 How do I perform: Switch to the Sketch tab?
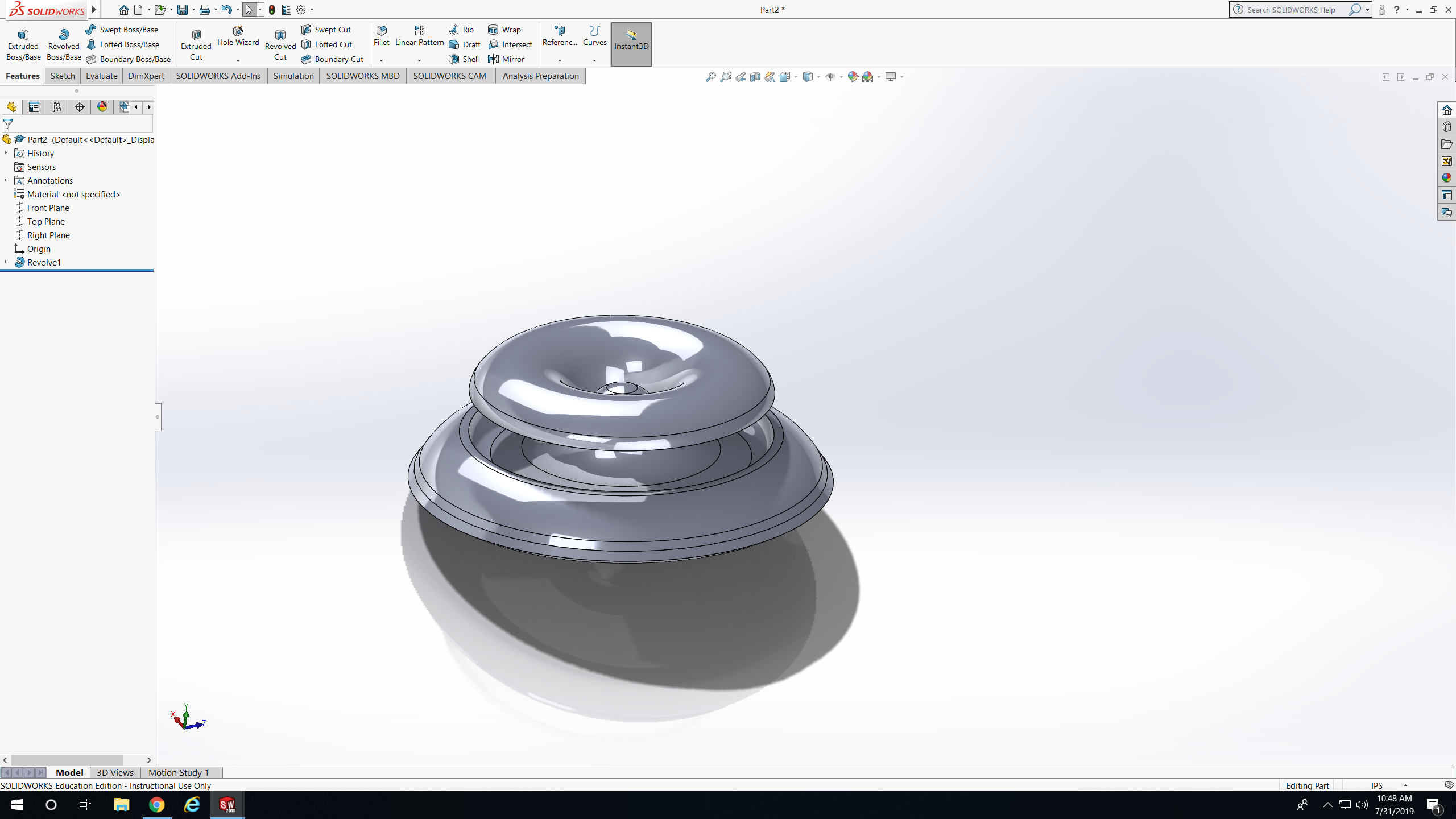tap(63, 76)
